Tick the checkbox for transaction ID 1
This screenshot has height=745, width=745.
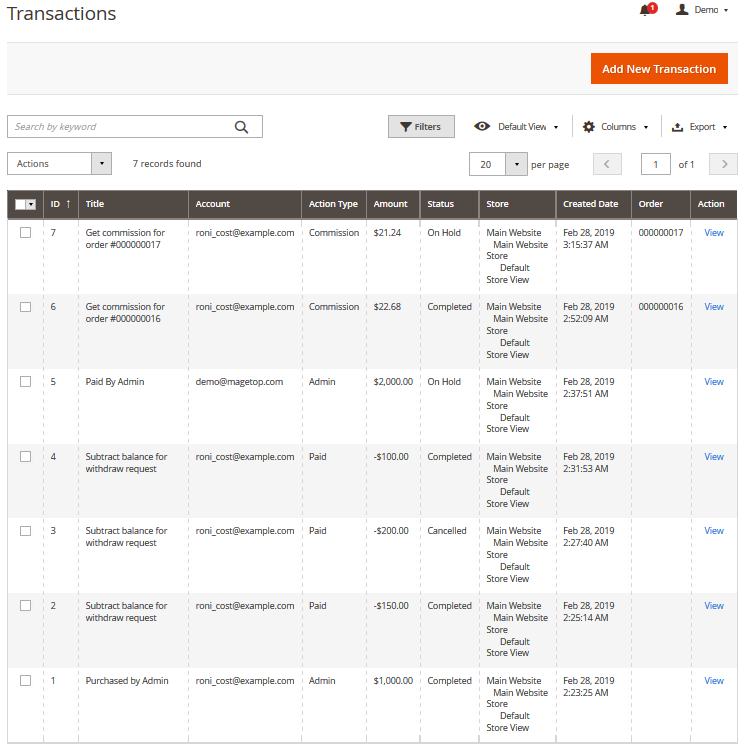[x=26, y=681]
